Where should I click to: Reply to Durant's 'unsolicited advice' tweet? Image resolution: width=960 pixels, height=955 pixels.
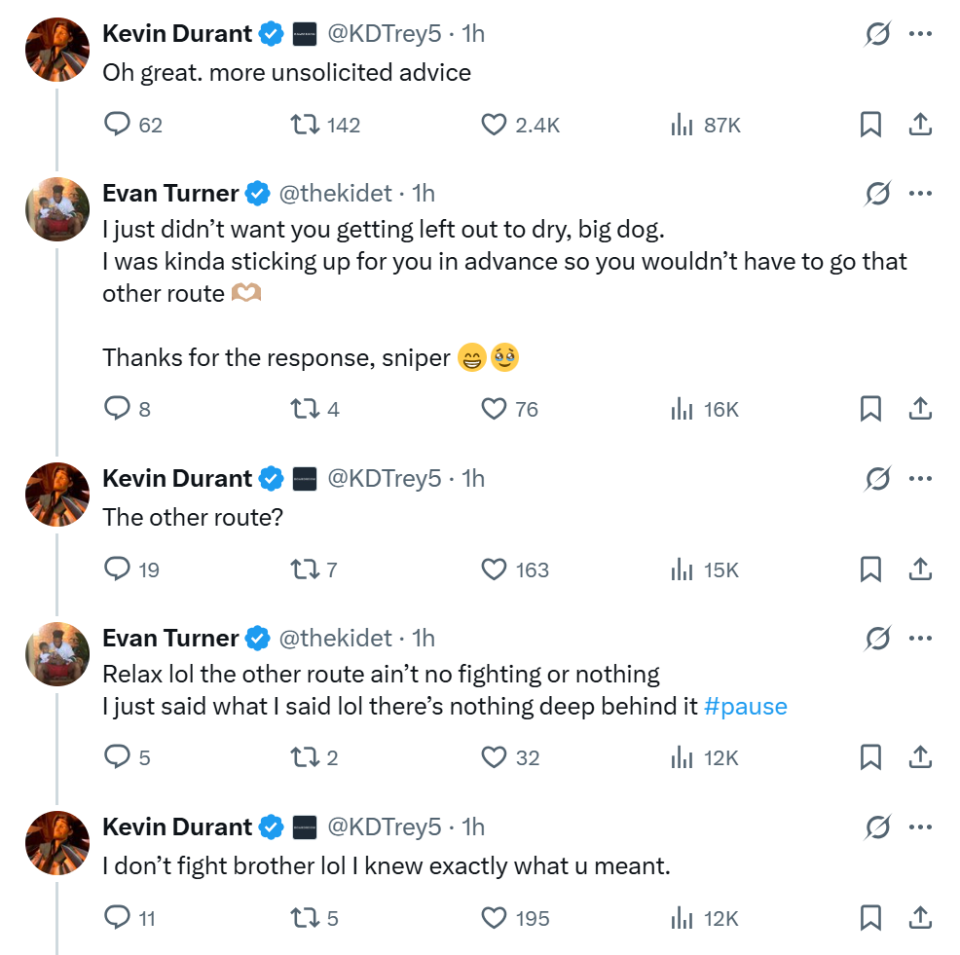point(118,125)
